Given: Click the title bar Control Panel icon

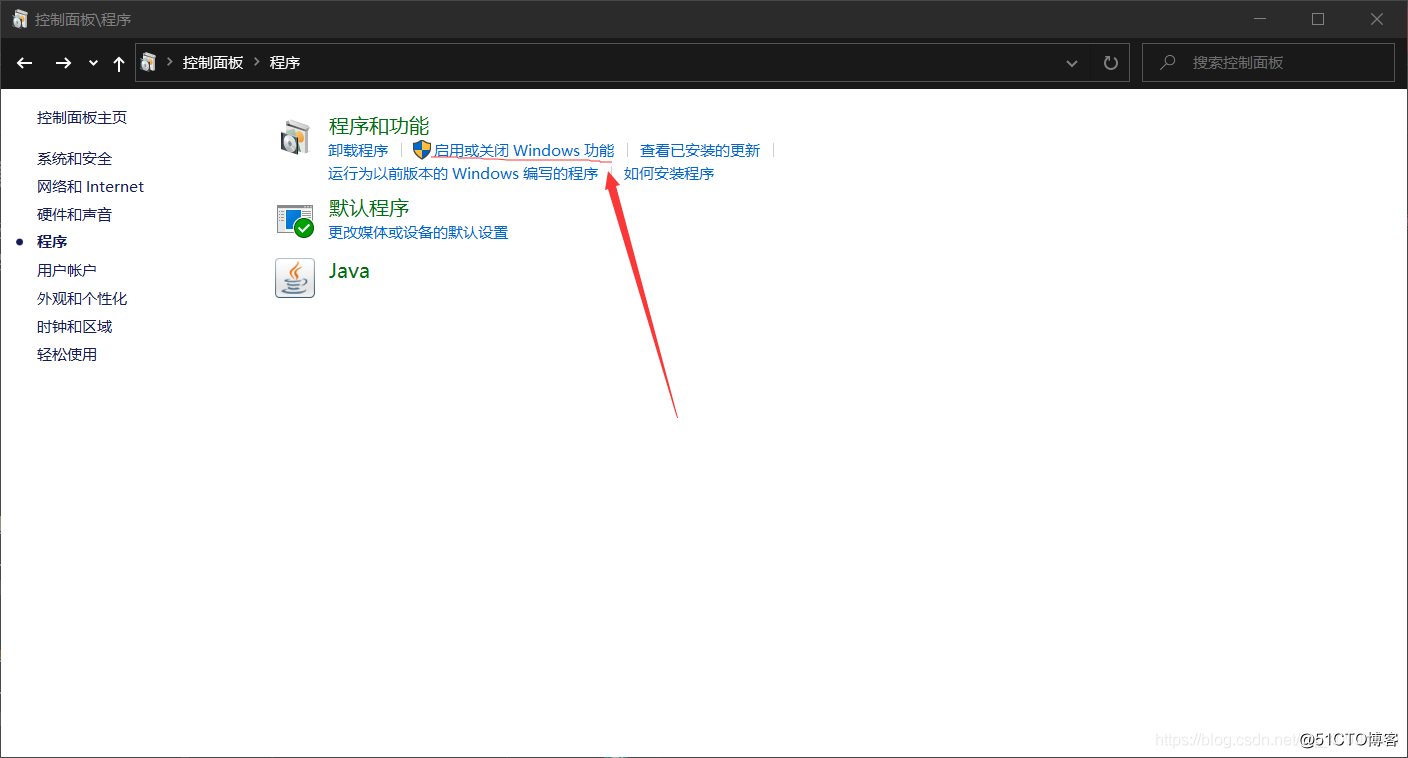Looking at the screenshot, I should pyautogui.click(x=20, y=19).
